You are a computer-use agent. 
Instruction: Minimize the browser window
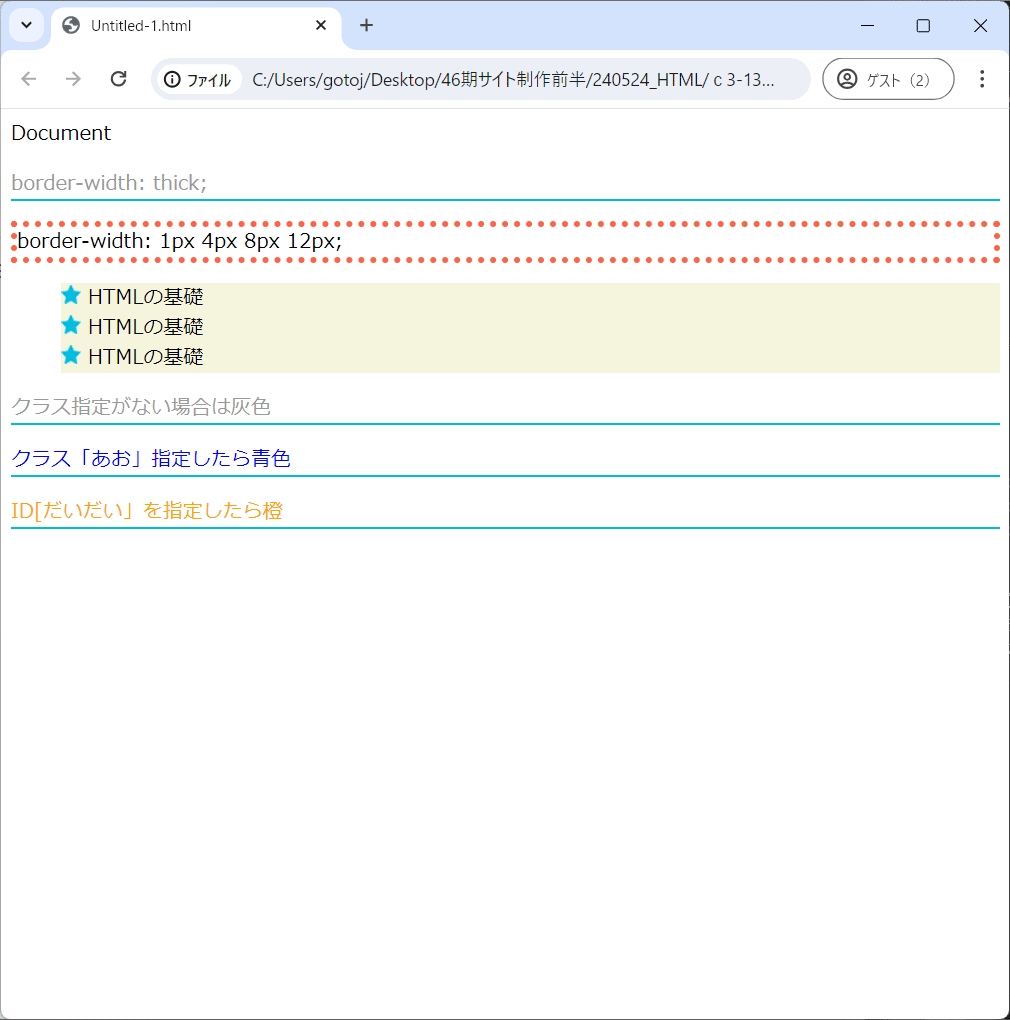tap(867, 25)
